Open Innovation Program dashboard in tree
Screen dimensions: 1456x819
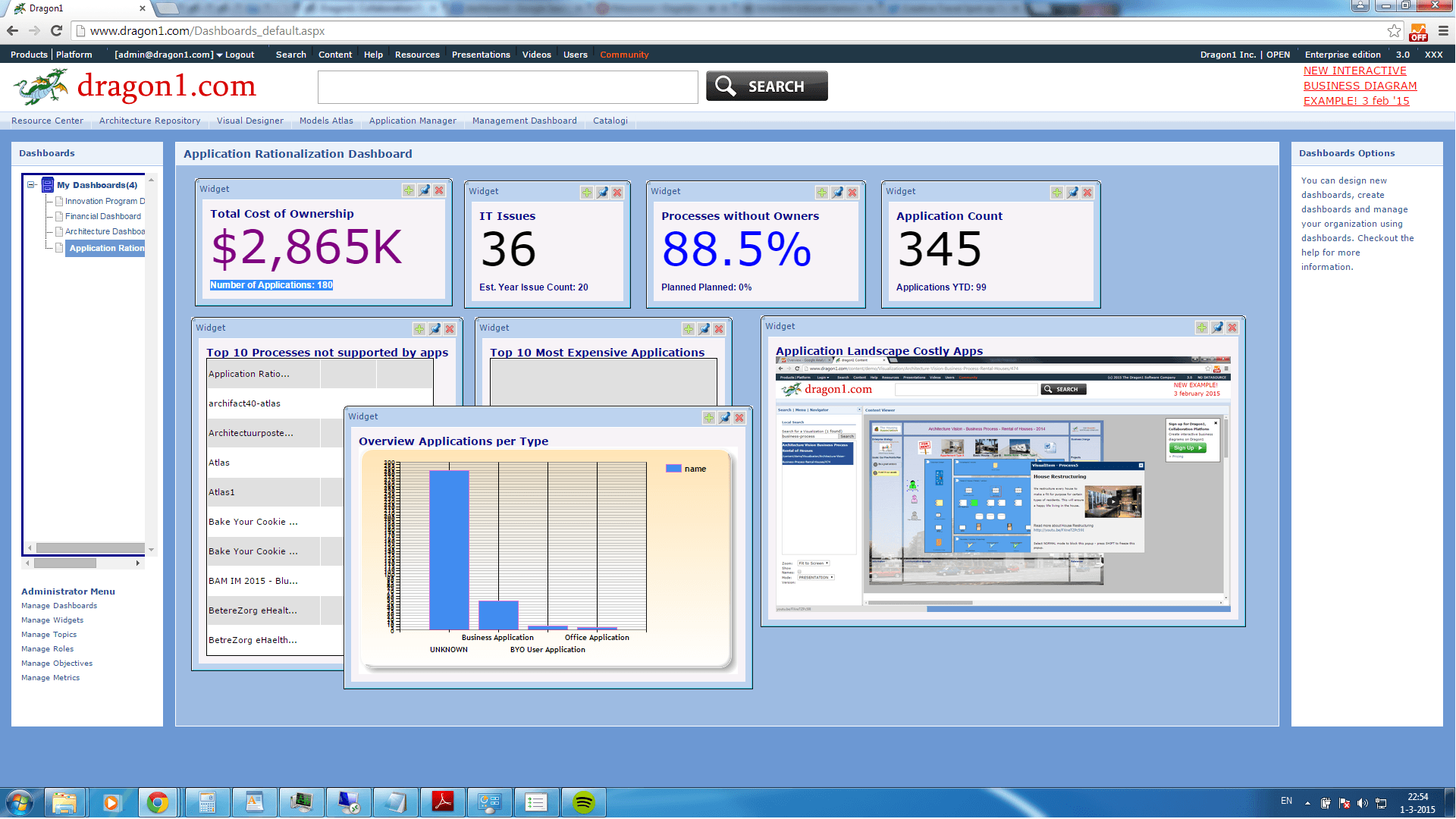tap(105, 201)
